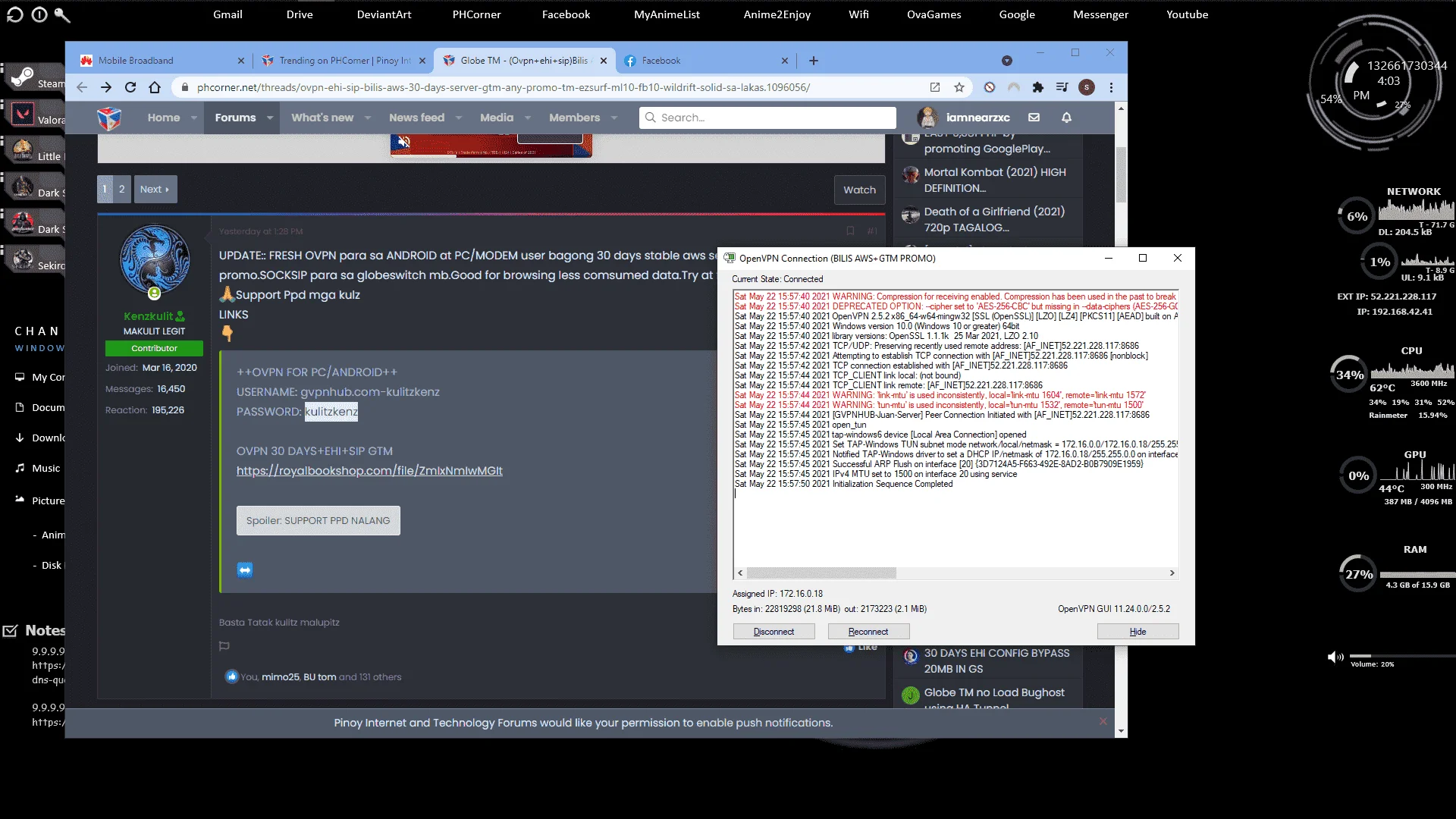1456x819 pixels.
Task: Unmute the video ad
Action: [x=404, y=142]
